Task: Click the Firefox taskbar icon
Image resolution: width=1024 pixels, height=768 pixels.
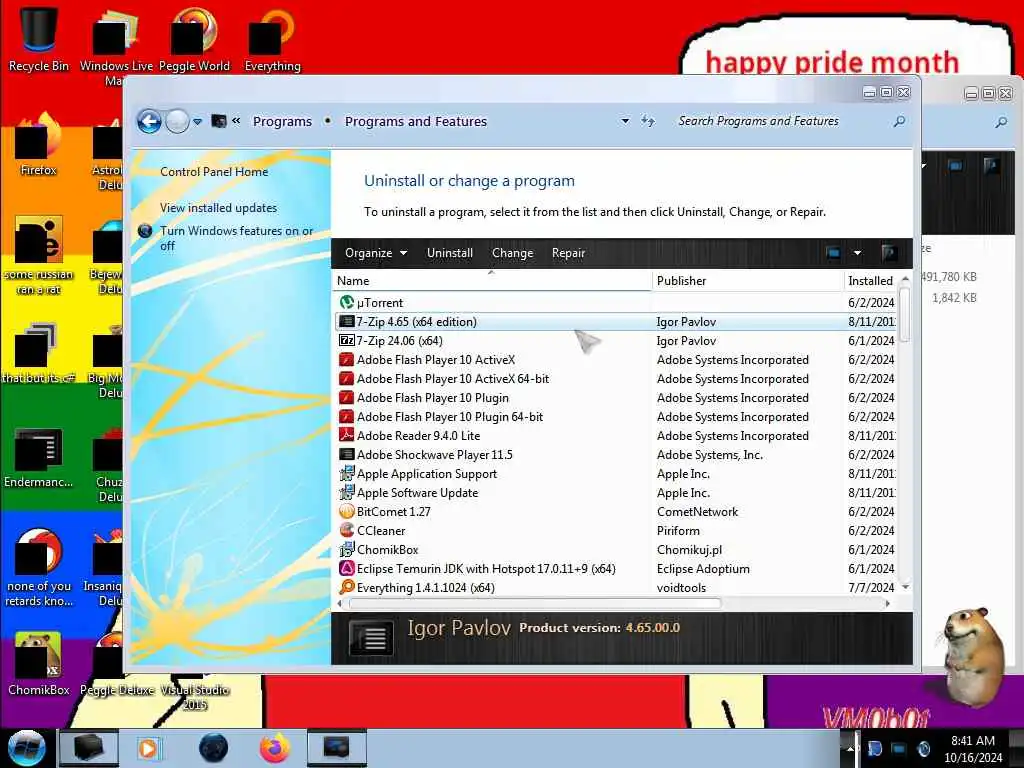Action: coord(275,748)
